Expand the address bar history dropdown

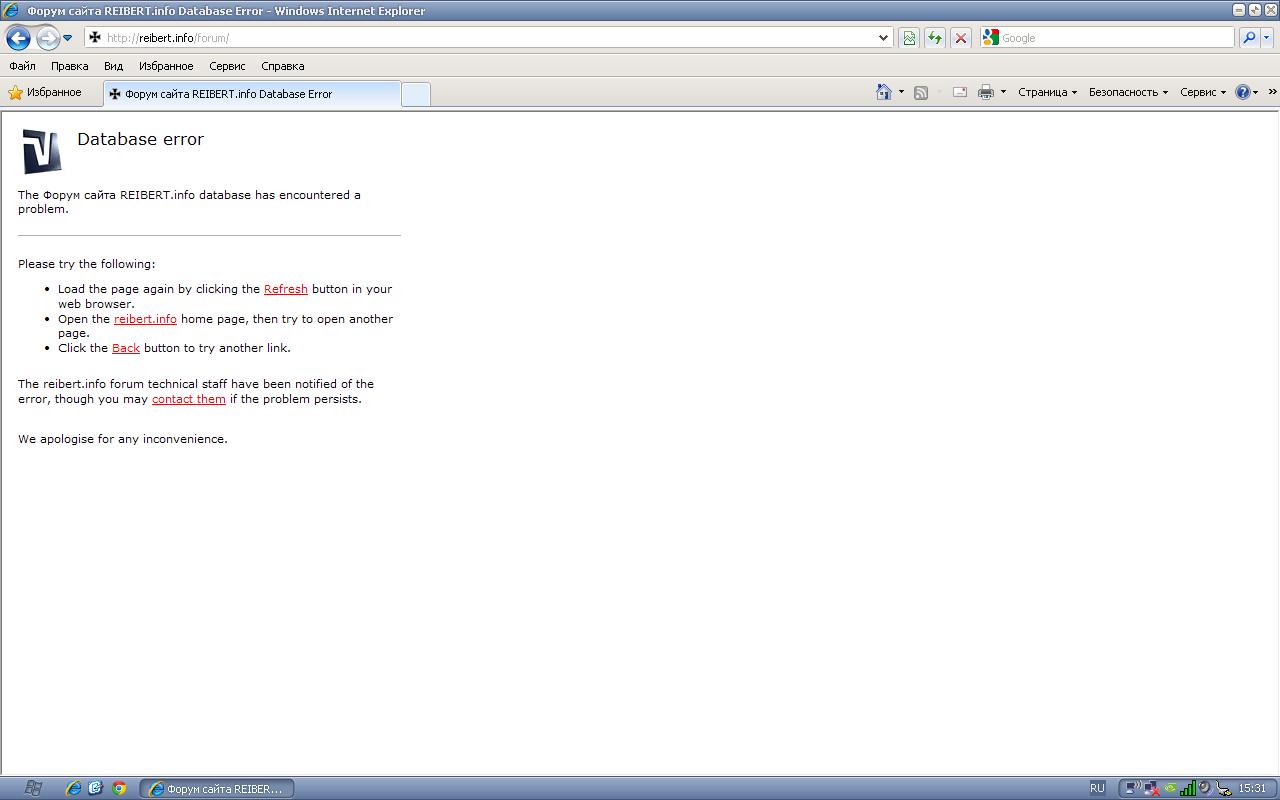click(x=883, y=38)
